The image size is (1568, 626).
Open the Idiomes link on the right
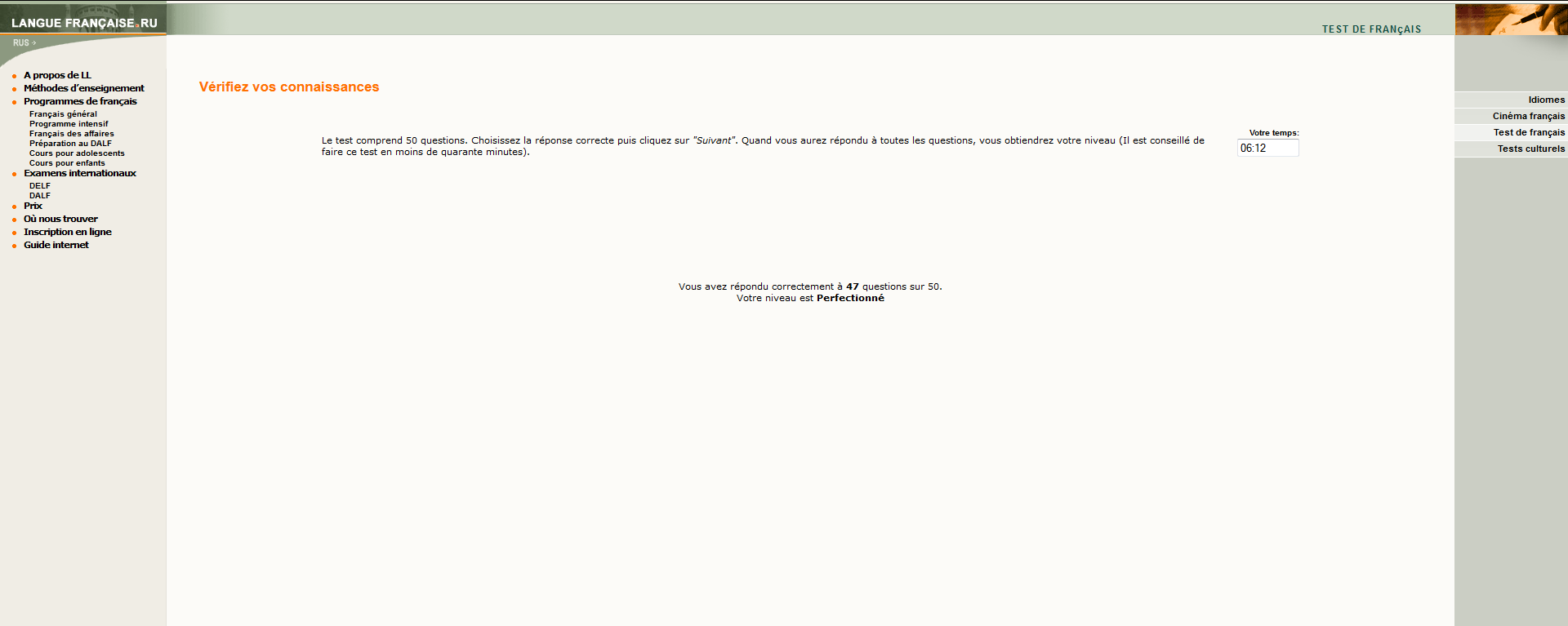coord(1547,100)
